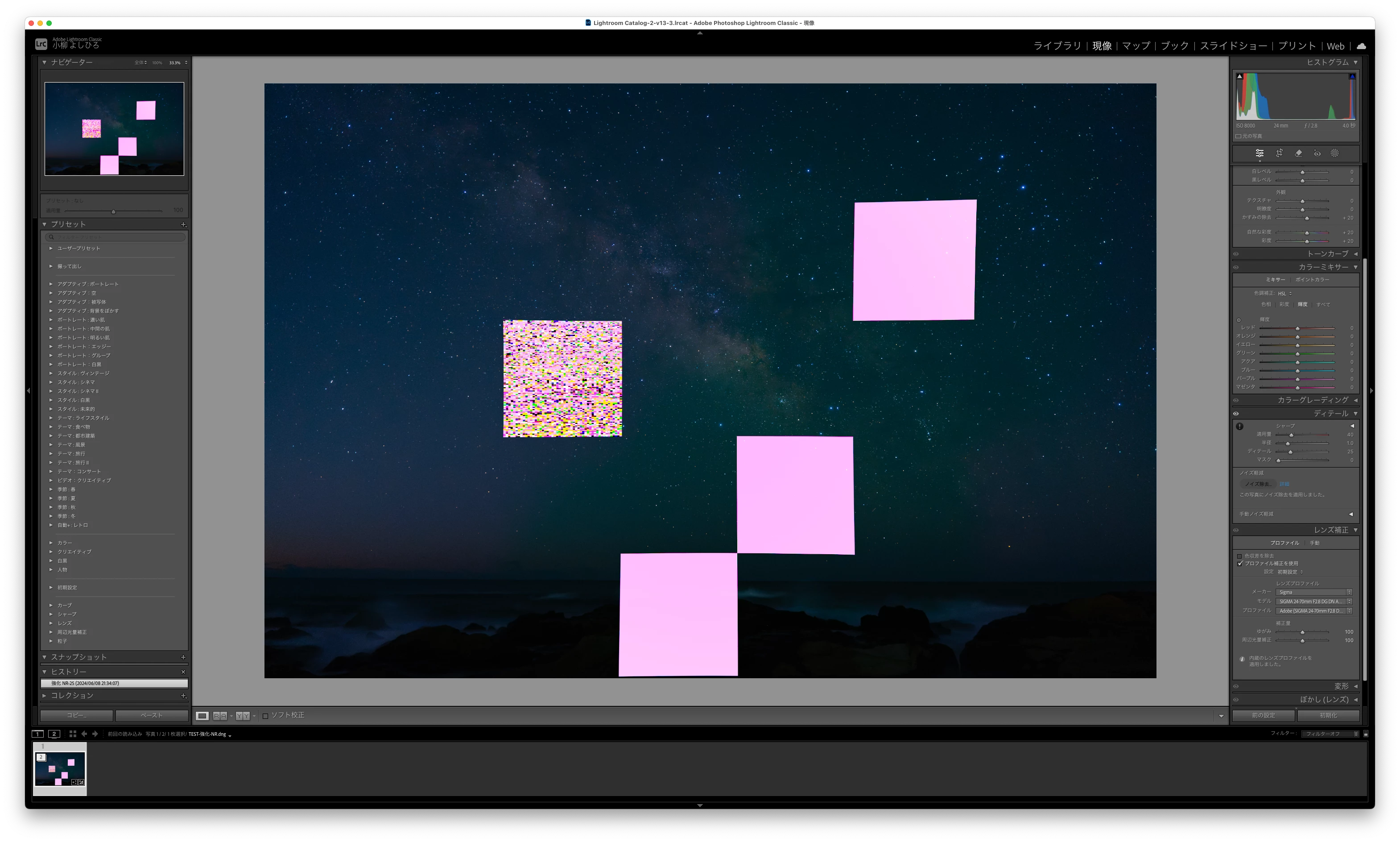Switch to Before/After RA comparison view

pyautogui.click(x=220, y=715)
